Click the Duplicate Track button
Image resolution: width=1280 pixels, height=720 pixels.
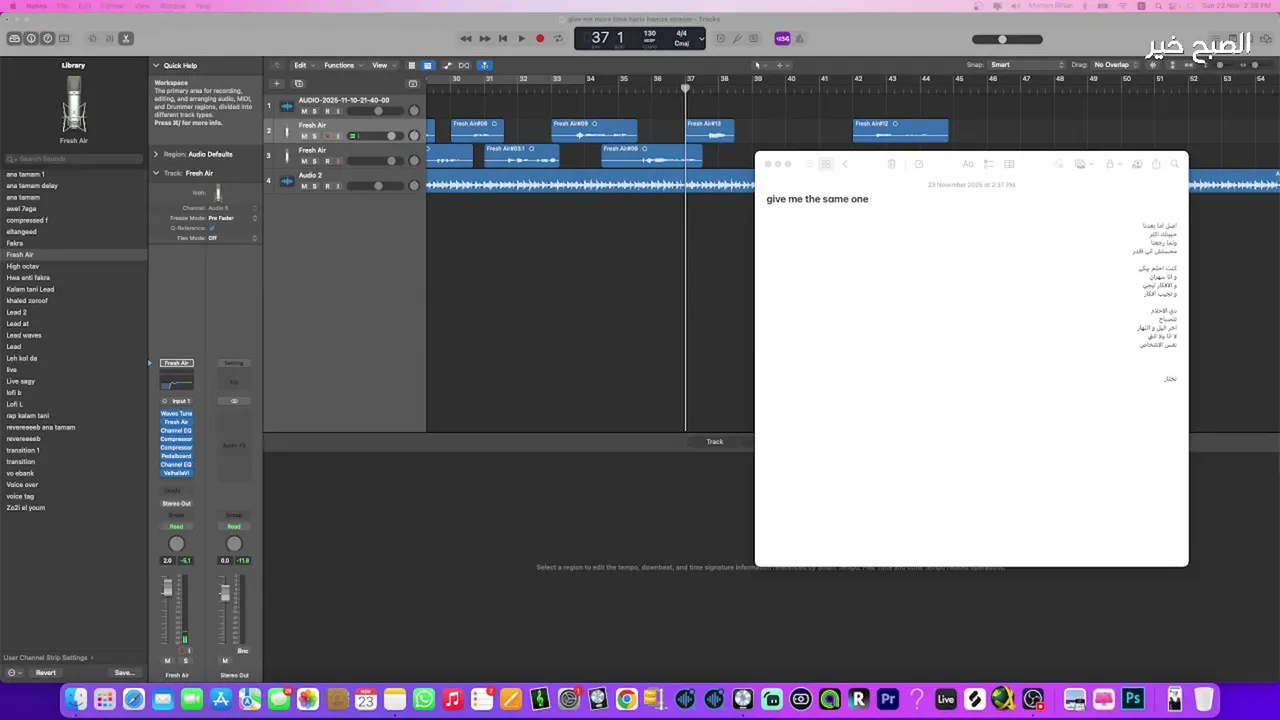[298, 83]
